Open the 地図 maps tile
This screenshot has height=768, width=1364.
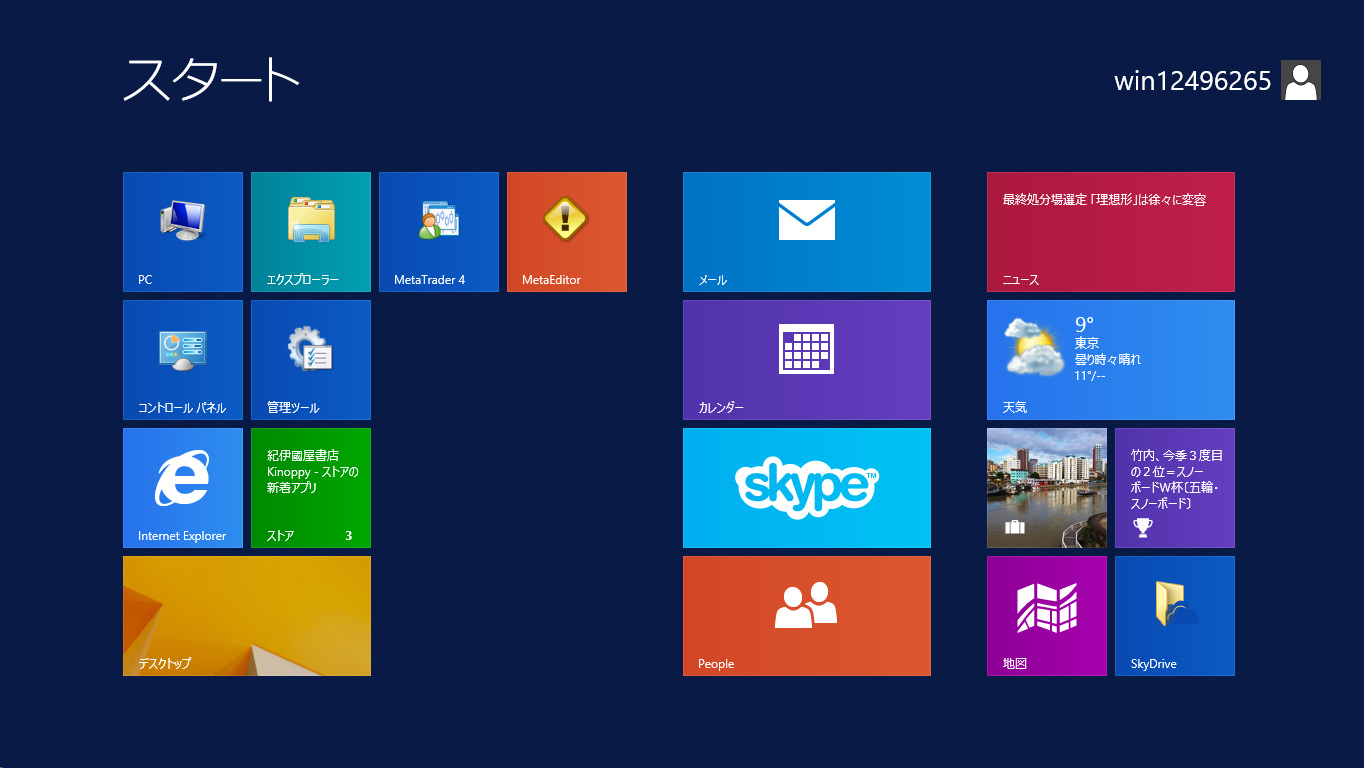coord(1047,616)
